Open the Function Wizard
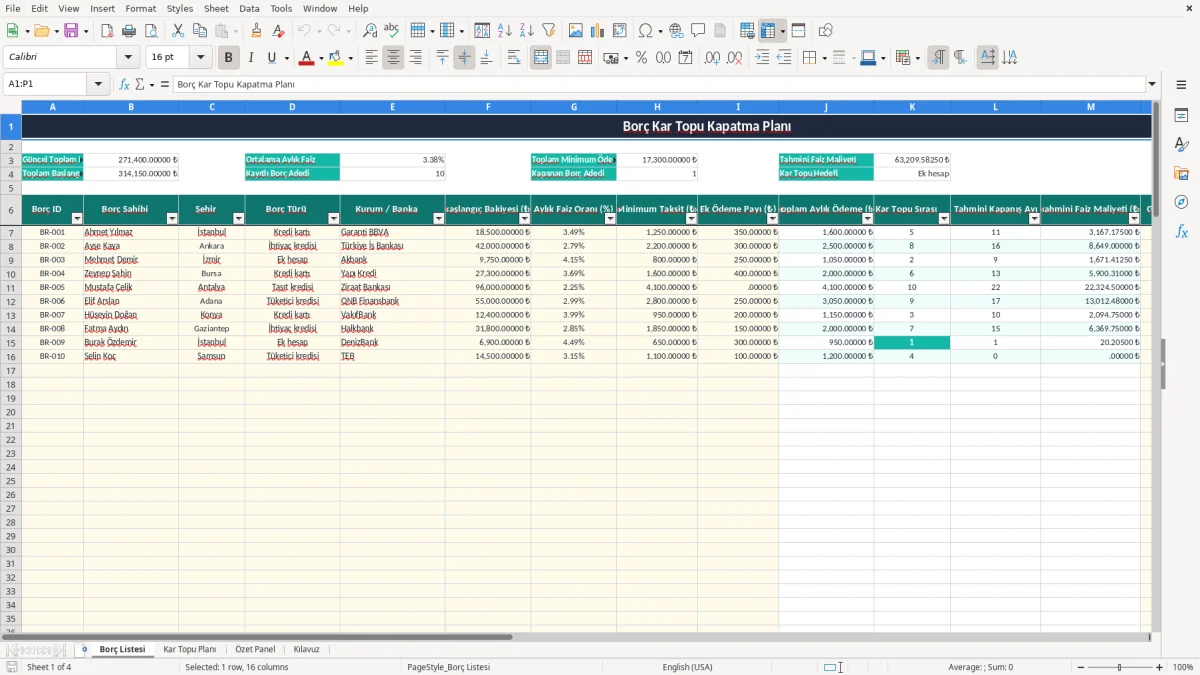1200x675 pixels. tap(124, 85)
